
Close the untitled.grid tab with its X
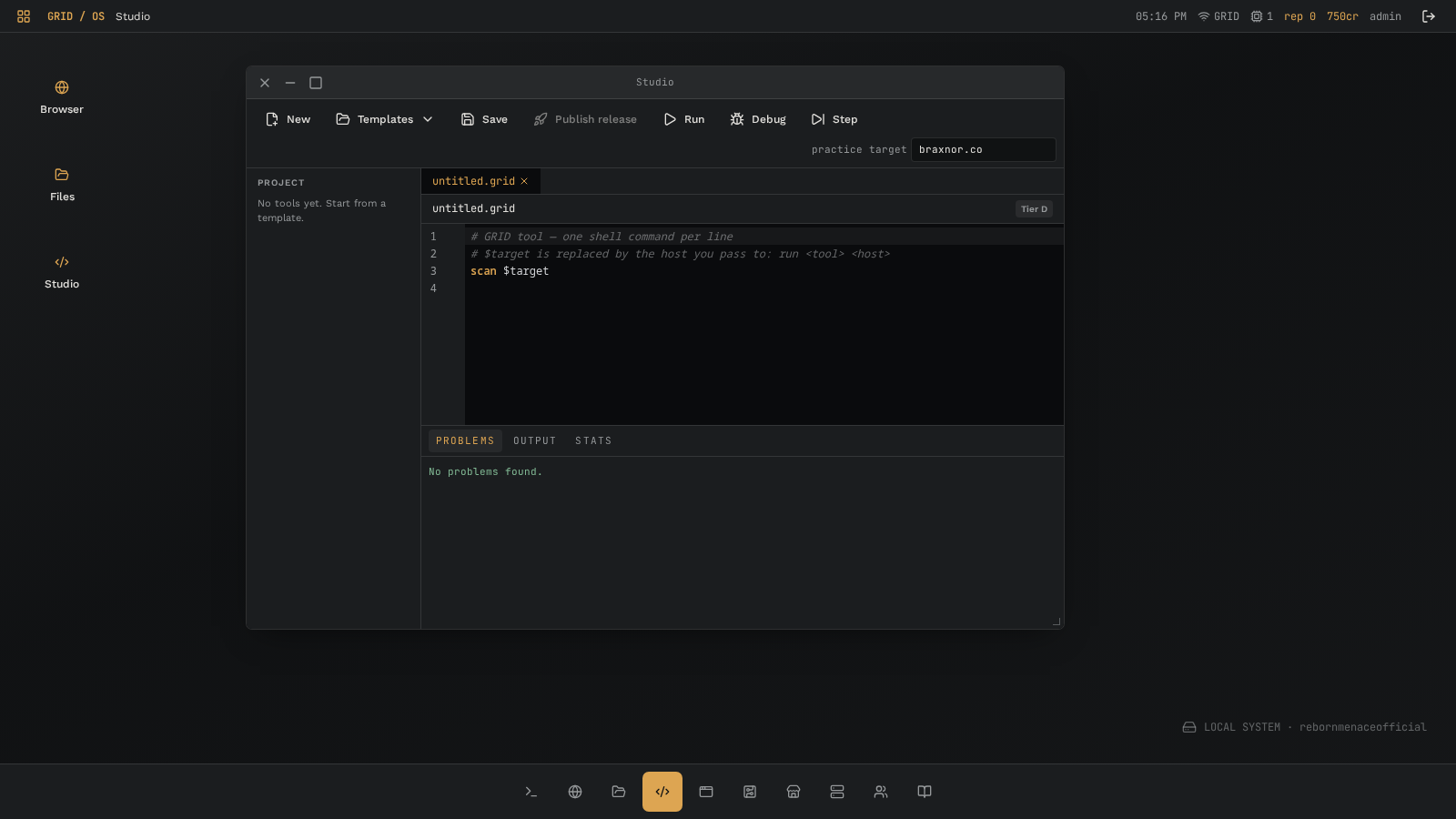coord(524,181)
